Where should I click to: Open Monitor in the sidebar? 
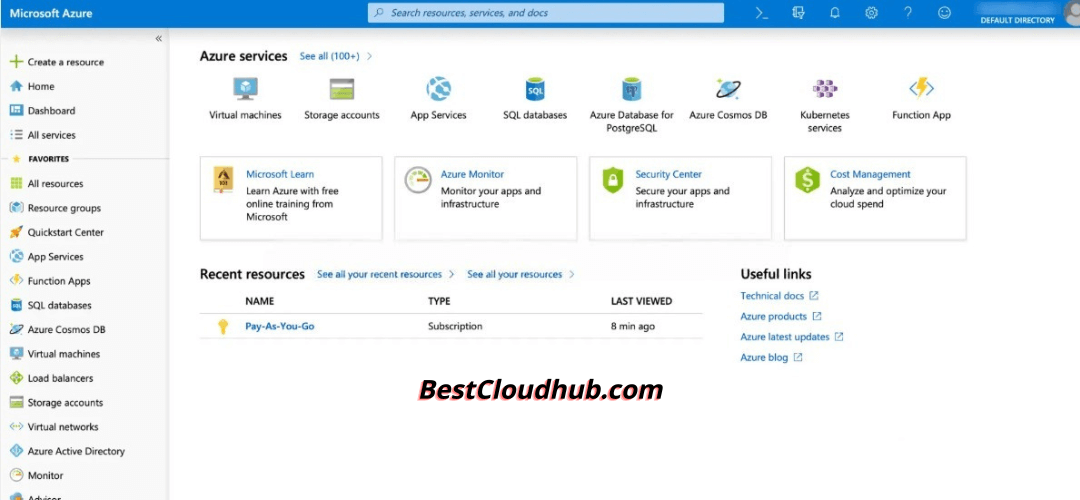[45, 476]
